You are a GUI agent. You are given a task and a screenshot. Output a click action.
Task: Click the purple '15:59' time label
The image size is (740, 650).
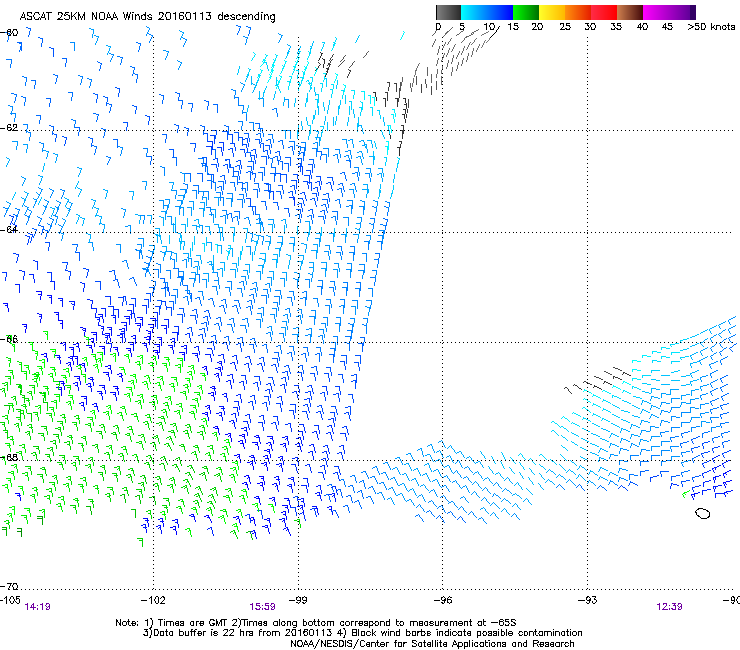tap(262, 607)
